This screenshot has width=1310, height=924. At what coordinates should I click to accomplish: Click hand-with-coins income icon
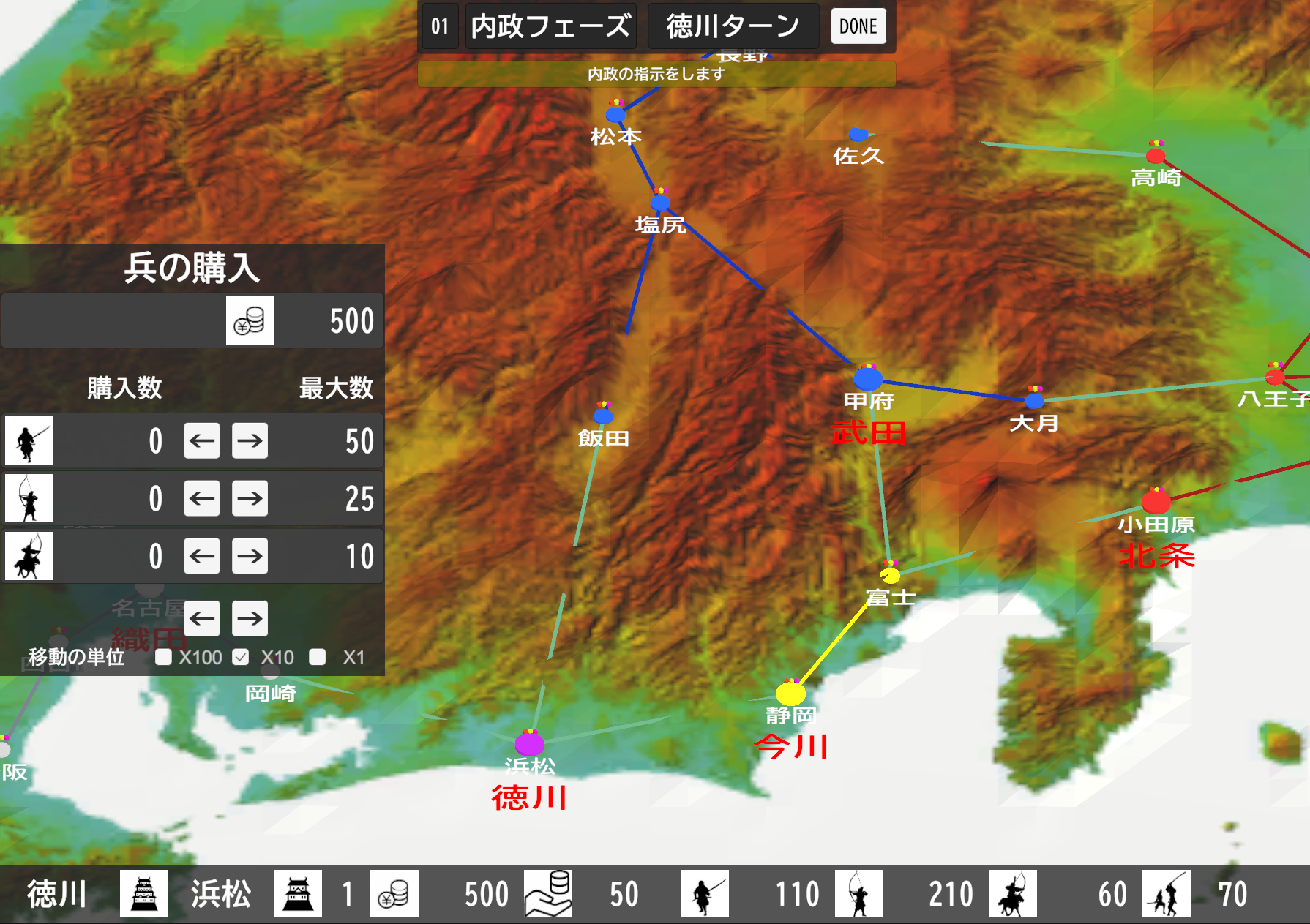549,893
